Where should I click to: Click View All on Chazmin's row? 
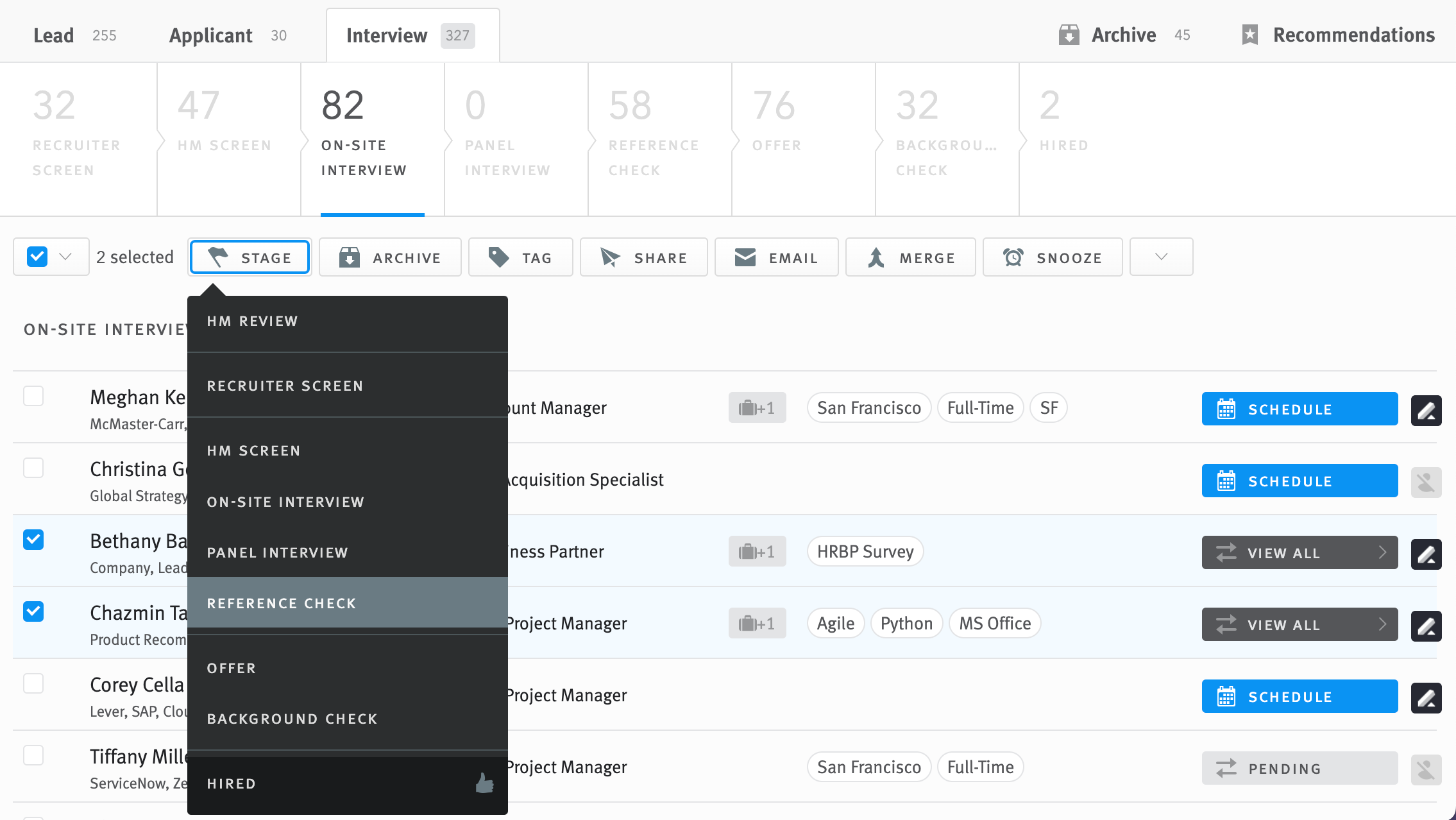(1299, 624)
